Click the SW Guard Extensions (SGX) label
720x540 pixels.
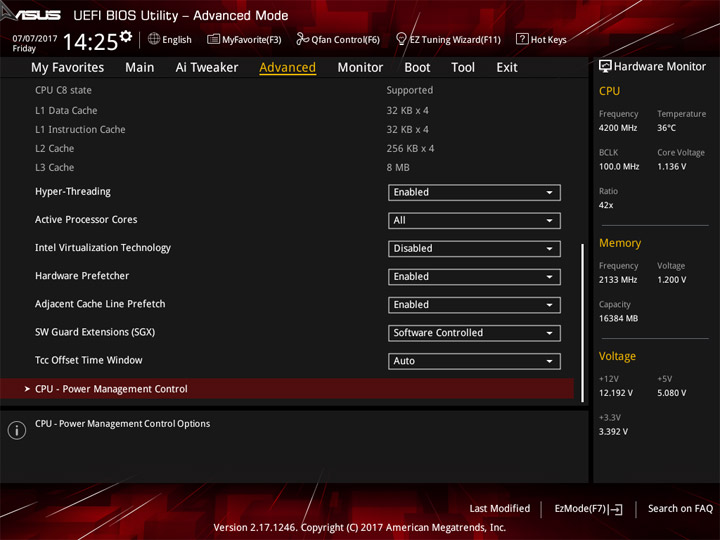(95, 332)
